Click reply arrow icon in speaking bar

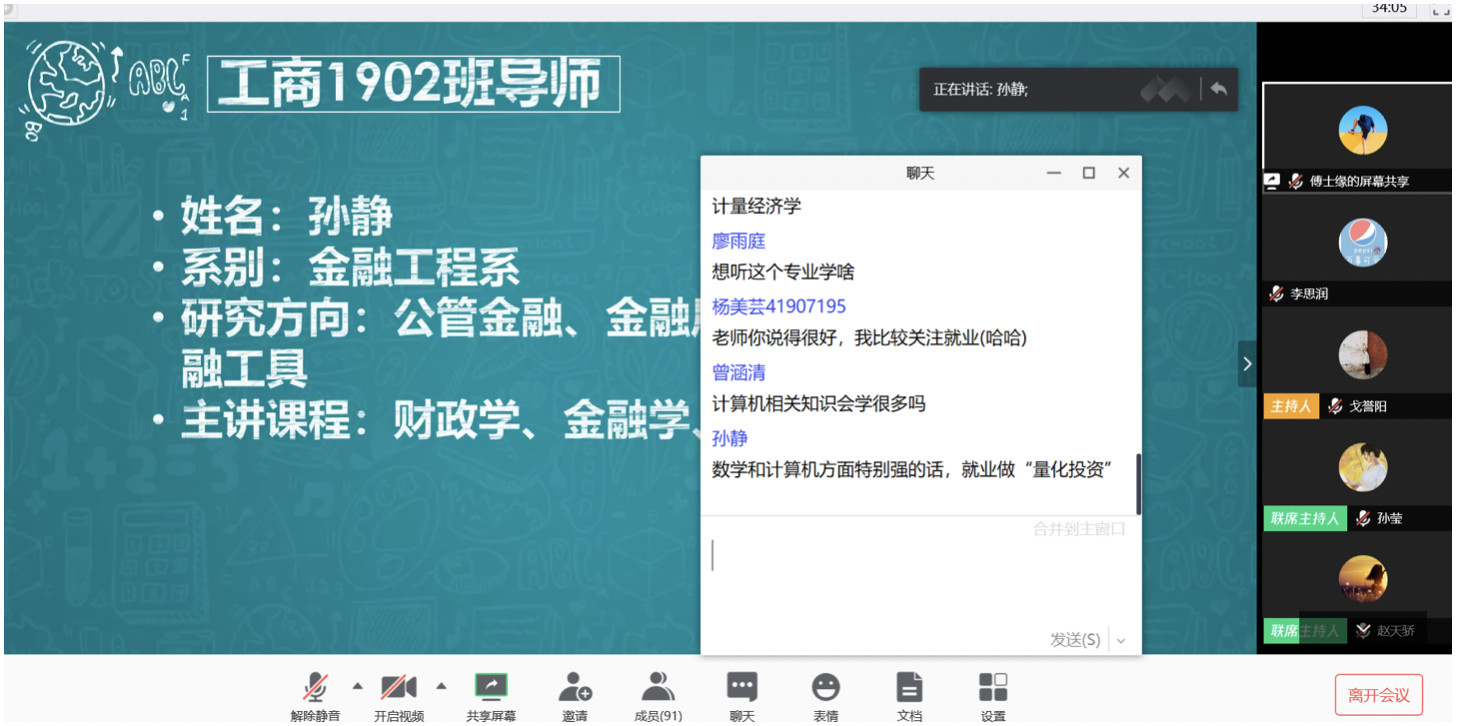coord(1218,89)
